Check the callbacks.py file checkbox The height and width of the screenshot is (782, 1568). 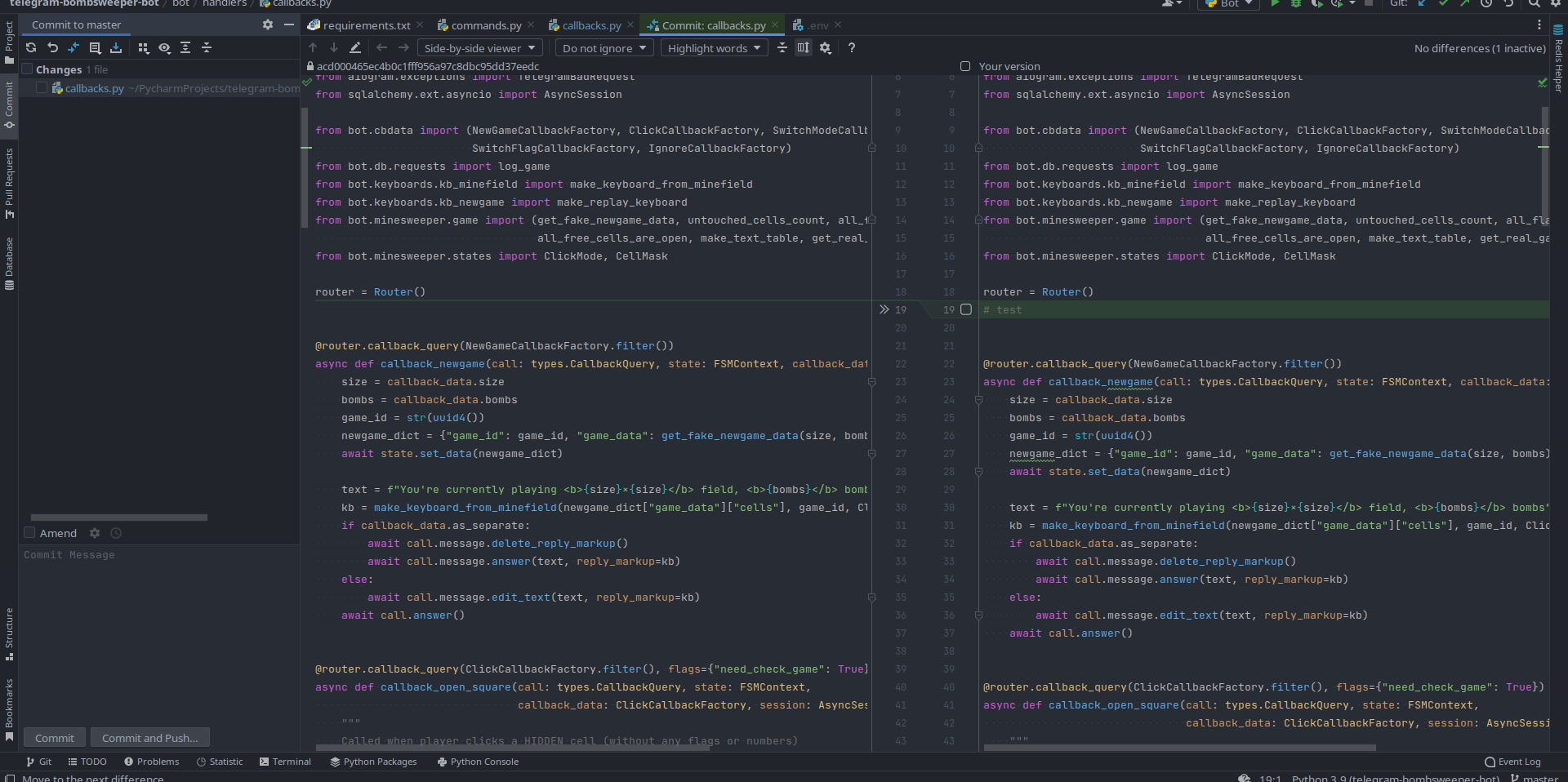pyautogui.click(x=42, y=88)
